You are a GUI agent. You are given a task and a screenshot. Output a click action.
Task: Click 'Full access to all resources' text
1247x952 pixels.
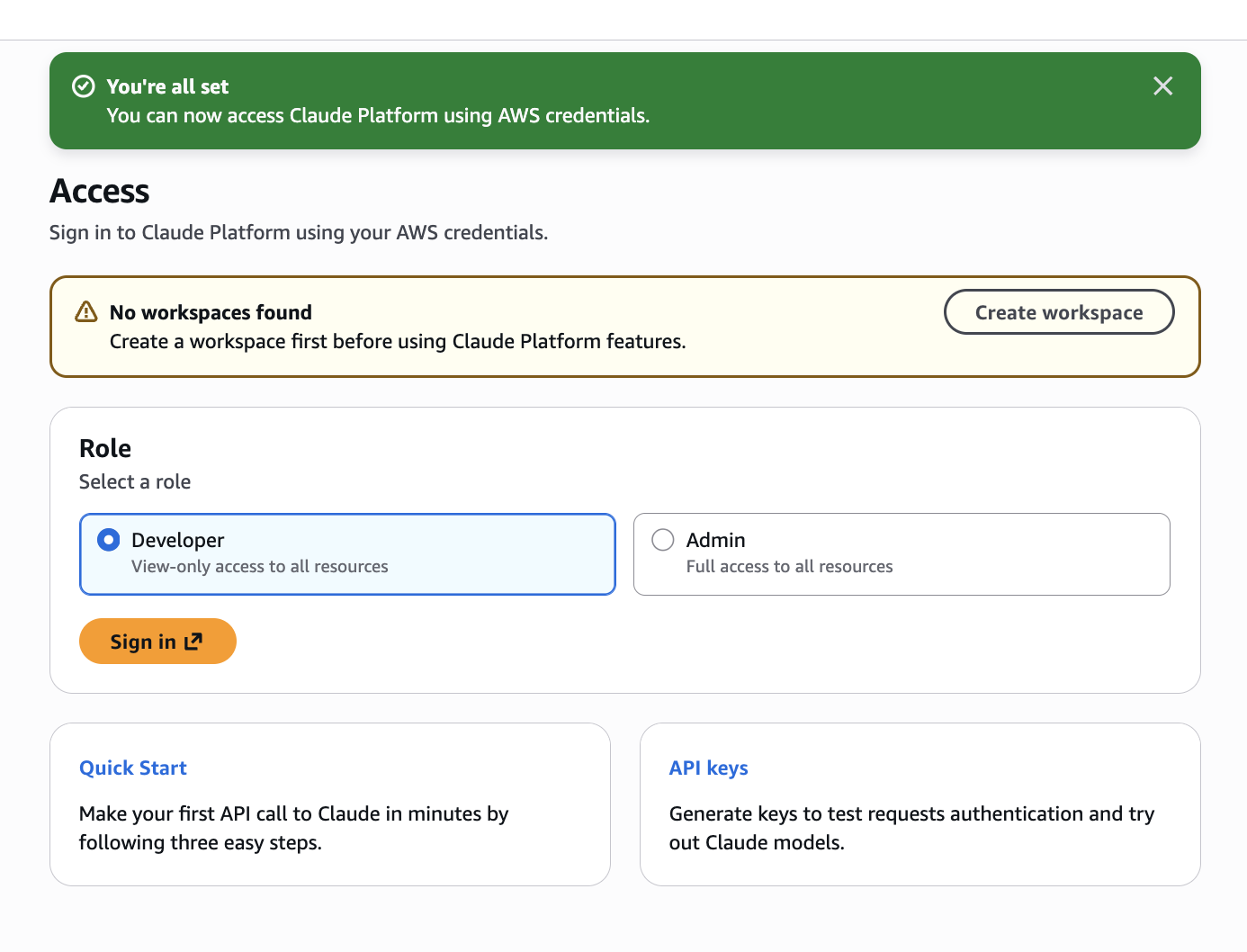(x=790, y=566)
